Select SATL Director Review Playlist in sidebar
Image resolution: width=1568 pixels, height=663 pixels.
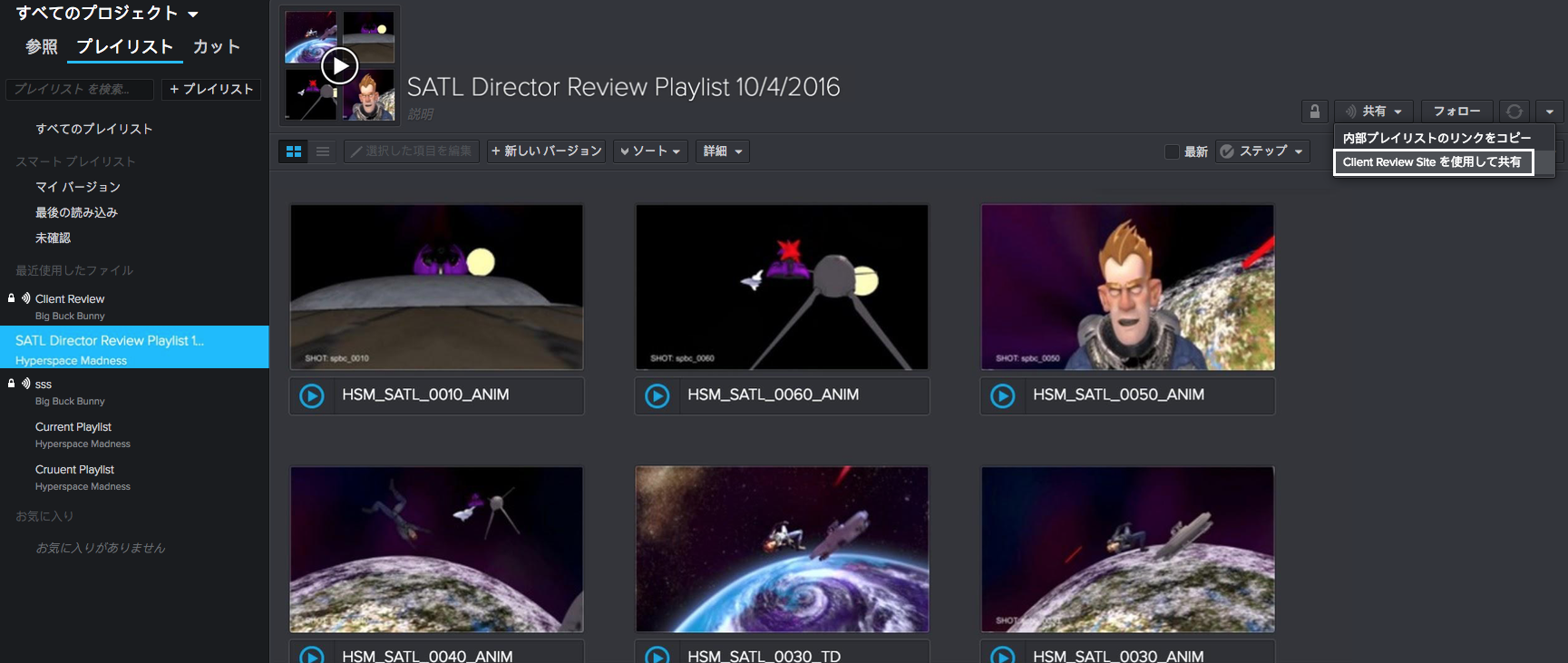click(134, 347)
